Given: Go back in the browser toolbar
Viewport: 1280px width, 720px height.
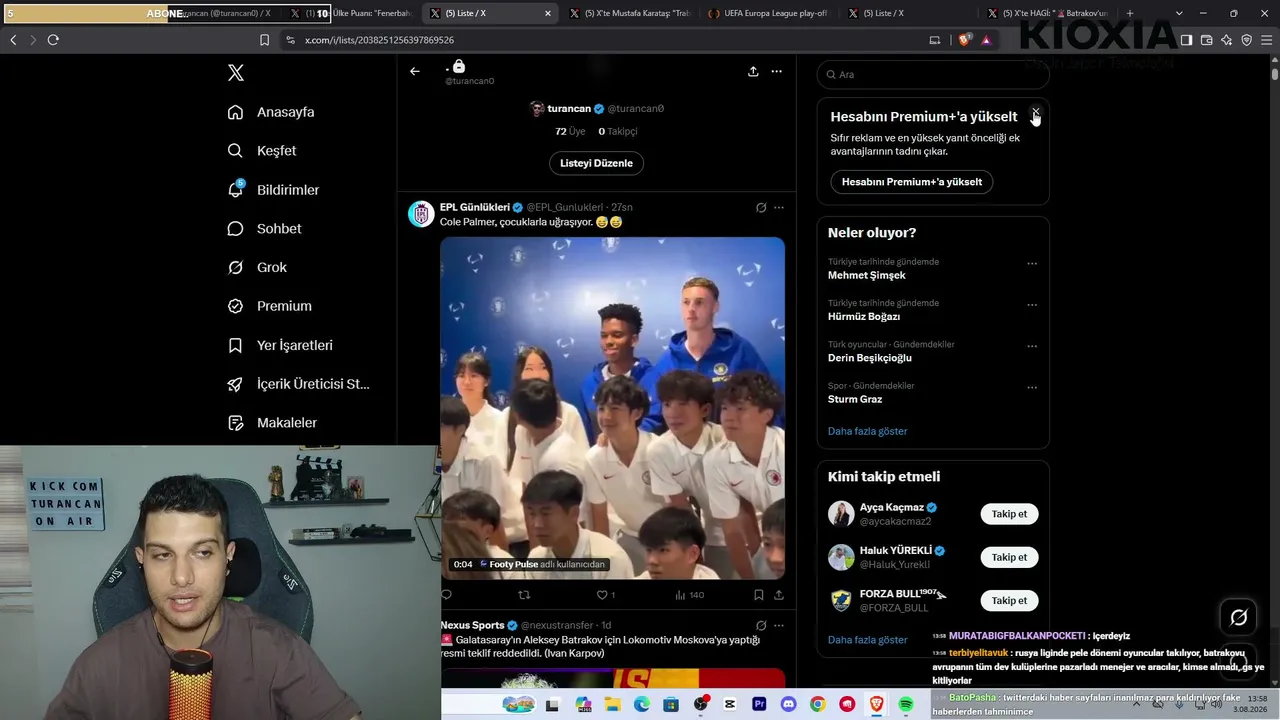Looking at the screenshot, I should (13, 40).
